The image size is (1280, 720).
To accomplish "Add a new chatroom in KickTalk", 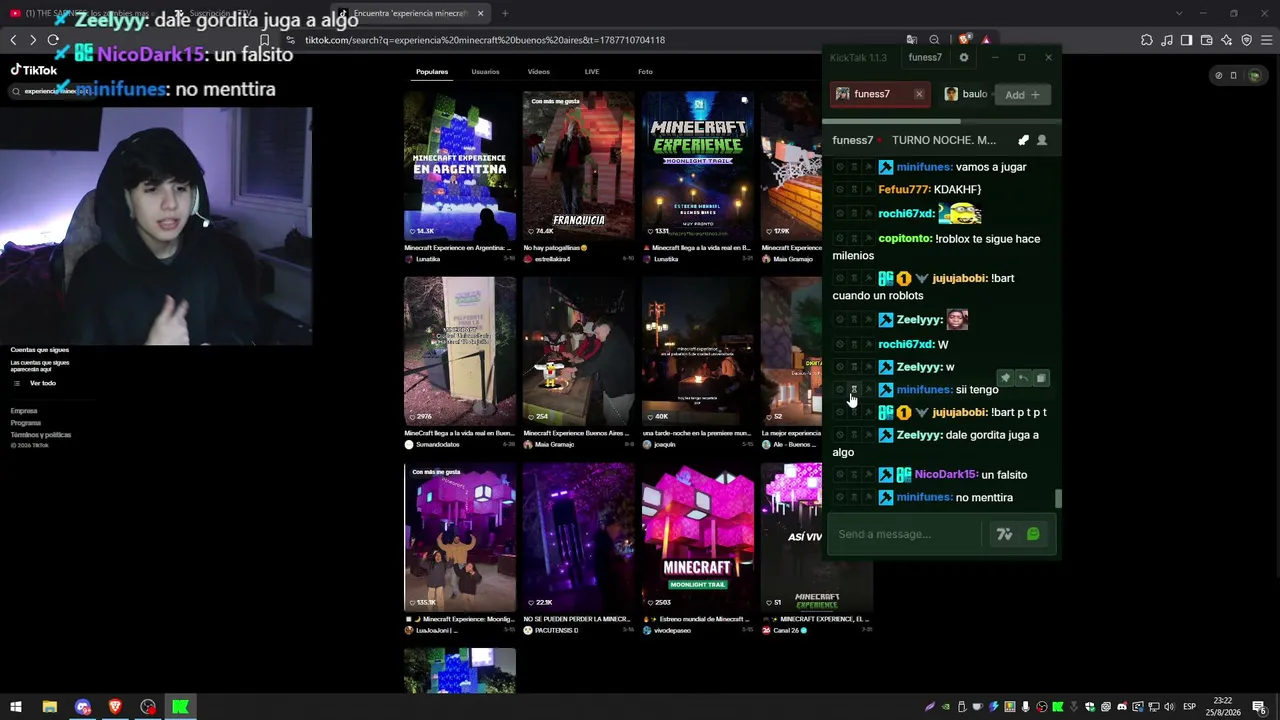I will 1022,95.
